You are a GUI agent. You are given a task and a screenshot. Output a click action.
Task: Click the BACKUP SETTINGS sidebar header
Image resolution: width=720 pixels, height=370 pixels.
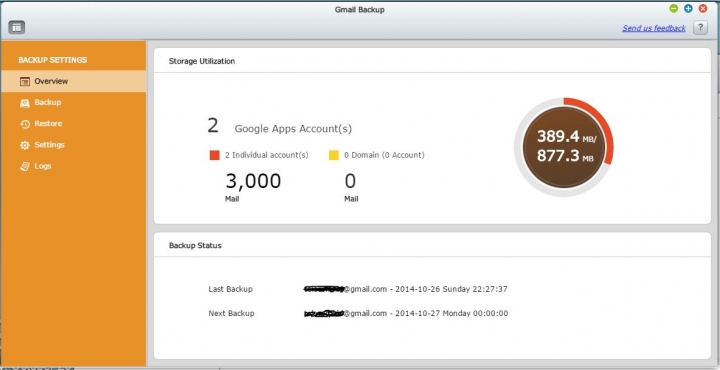coord(52,60)
